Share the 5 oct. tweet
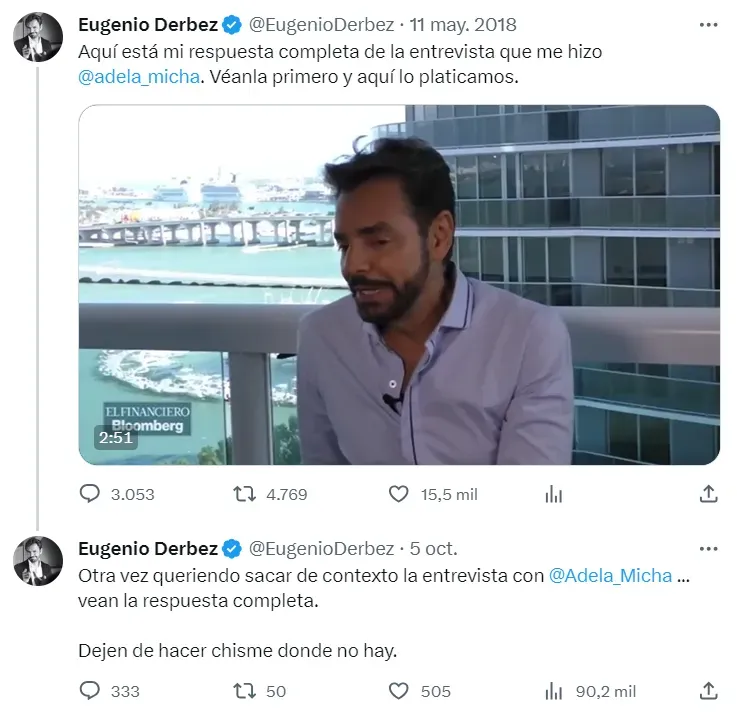Viewport: 737px width, 716px height. point(708,691)
